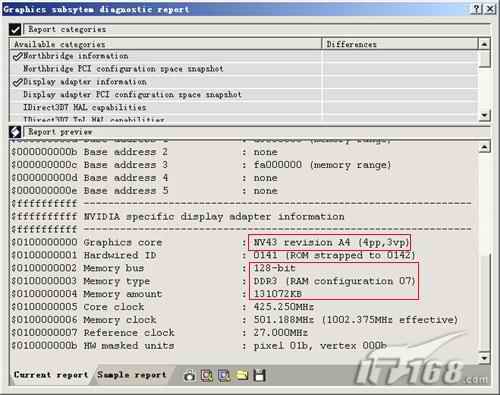Select the '27.000MHz' reference clock value

[x=281, y=333]
